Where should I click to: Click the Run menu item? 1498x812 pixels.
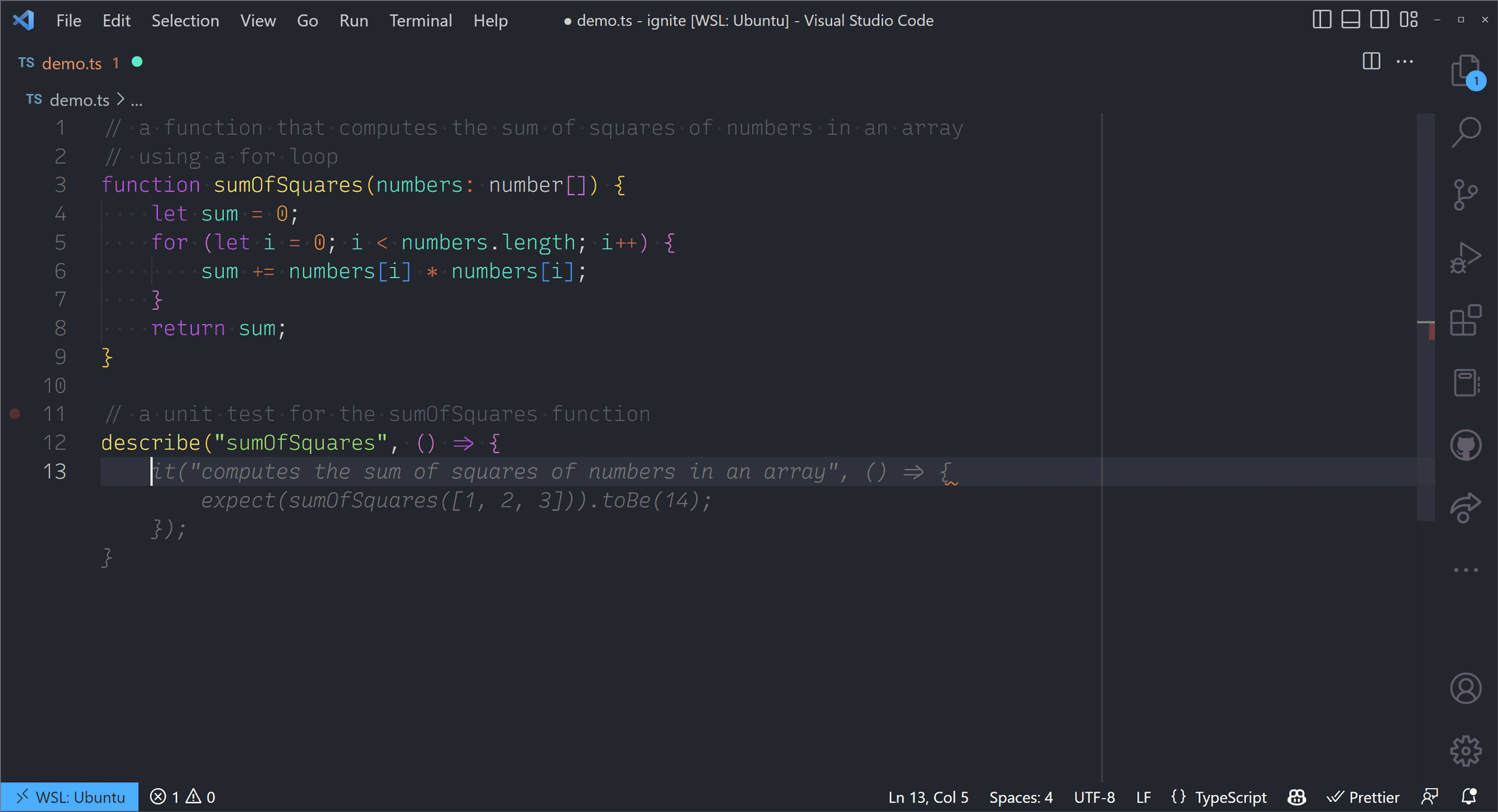(x=353, y=20)
